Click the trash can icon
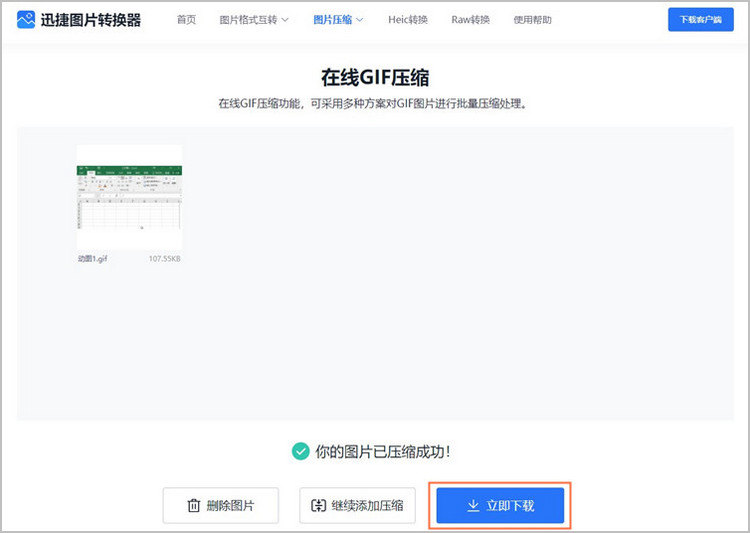750x533 pixels. (x=194, y=505)
